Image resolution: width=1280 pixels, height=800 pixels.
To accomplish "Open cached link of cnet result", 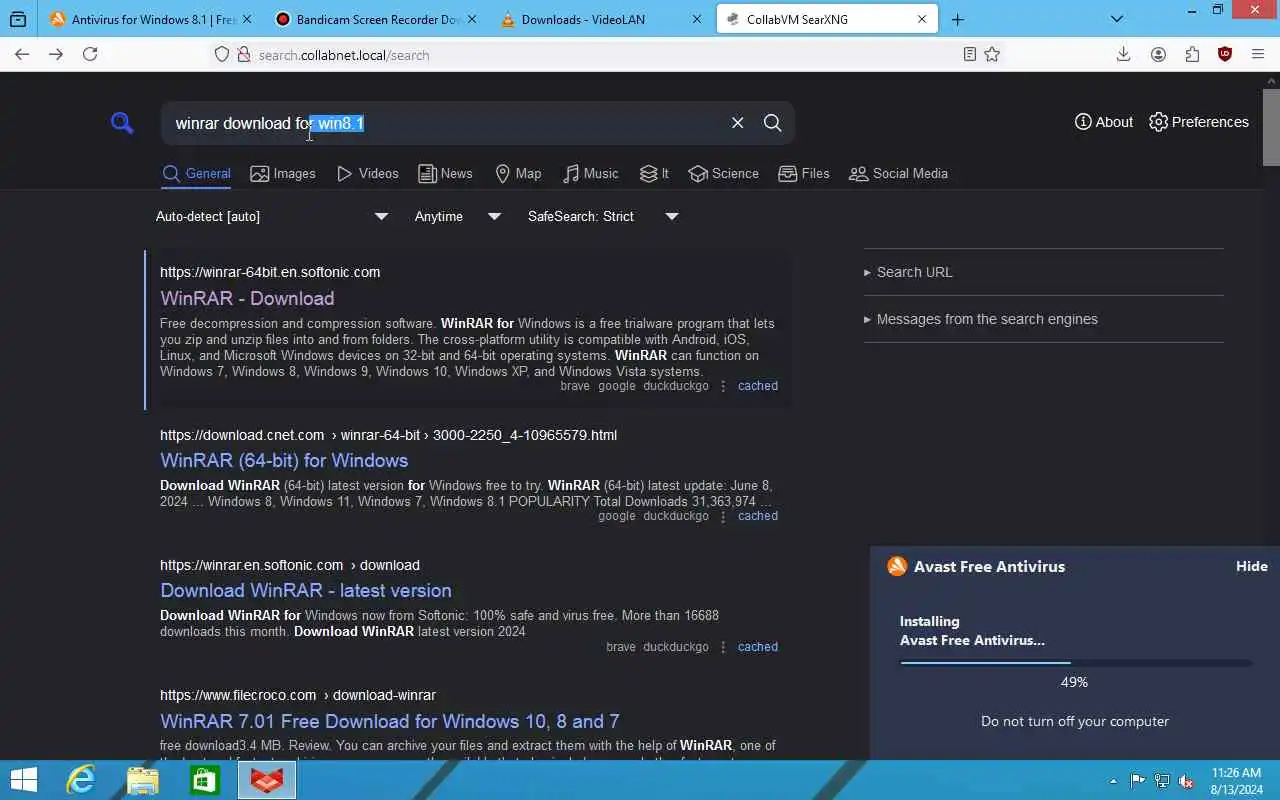I will [x=757, y=516].
